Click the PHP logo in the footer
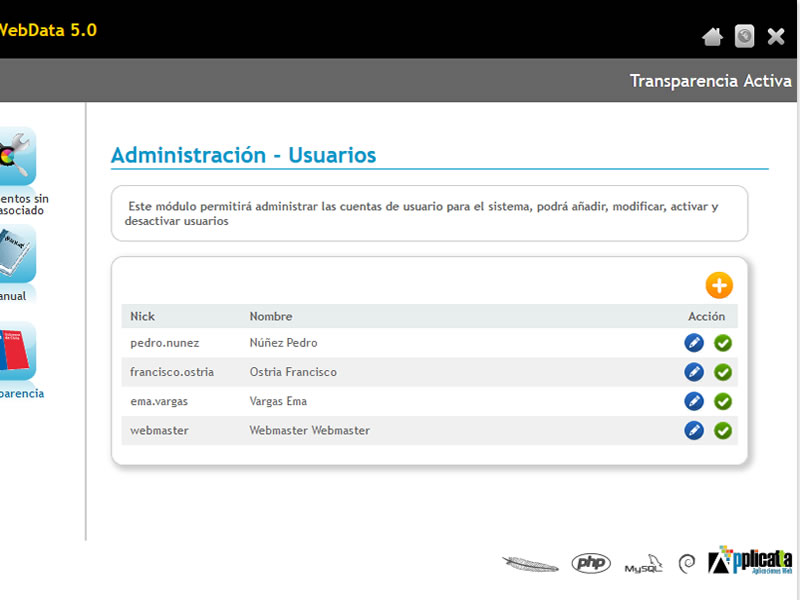Image resolution: width=800 pixels, height=600 pixels. (x=590, y=563)
